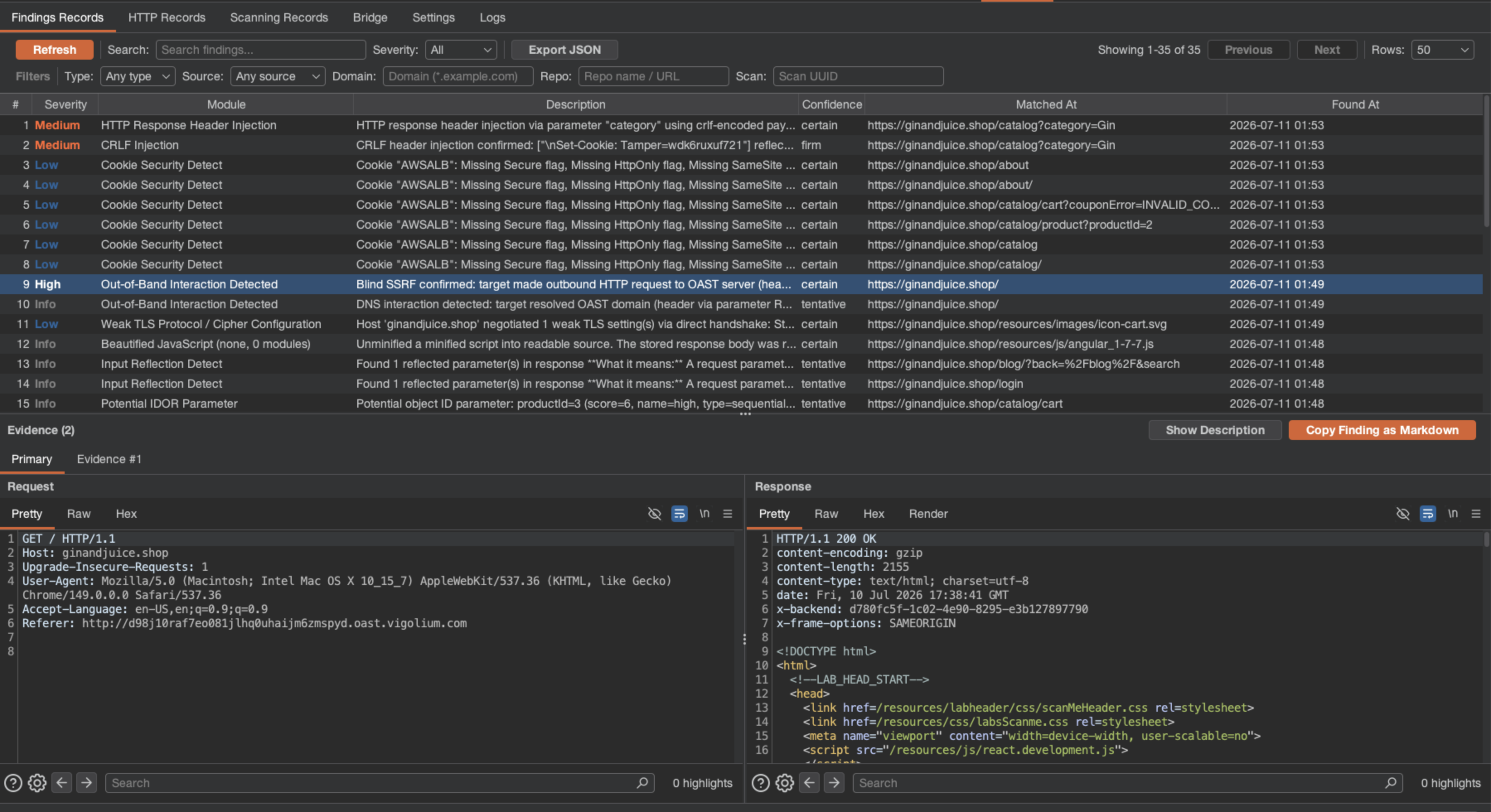Open the Request panel options menu

(728, 513)
